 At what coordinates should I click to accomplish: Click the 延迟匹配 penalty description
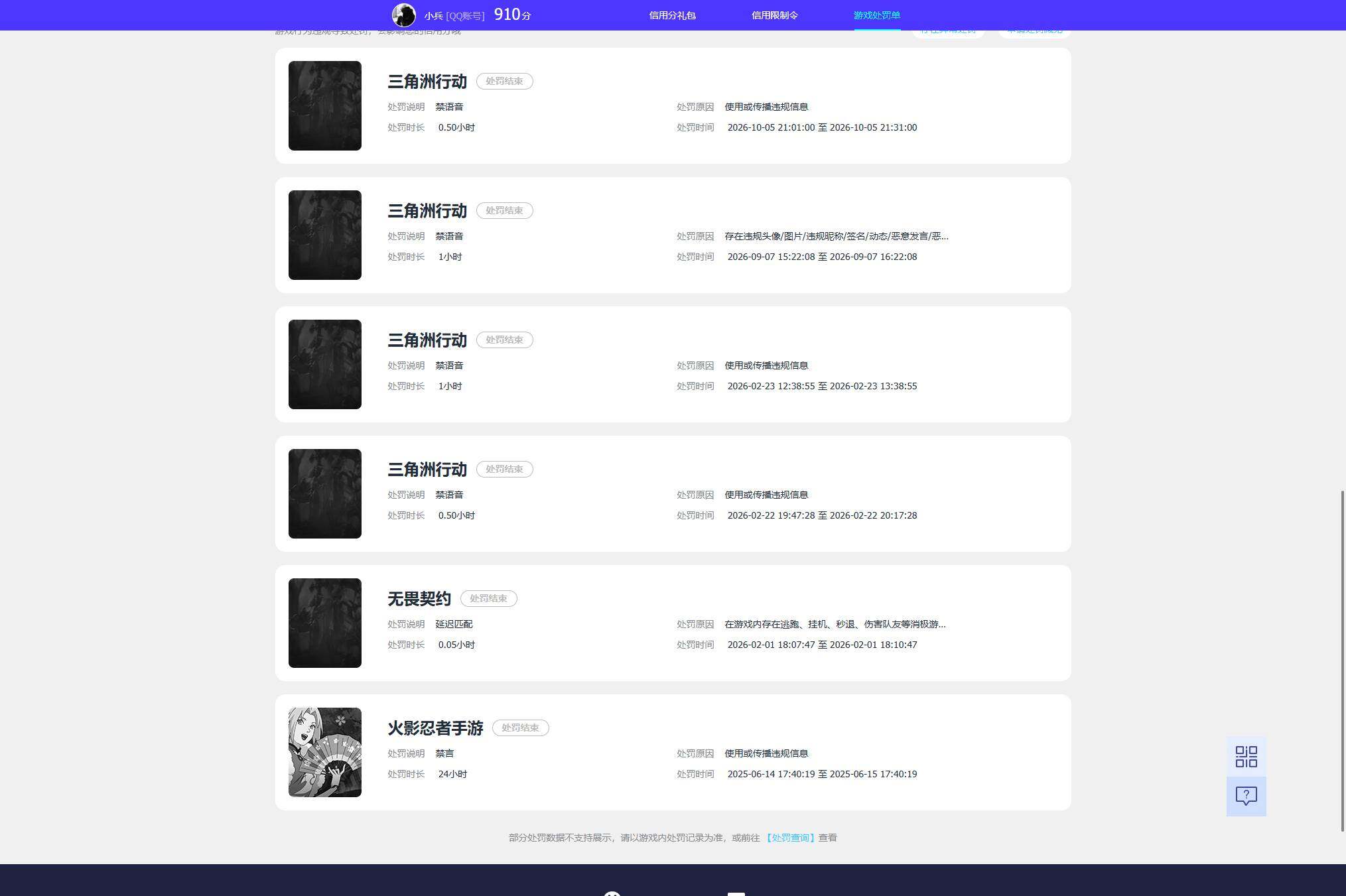click(454, 624)
